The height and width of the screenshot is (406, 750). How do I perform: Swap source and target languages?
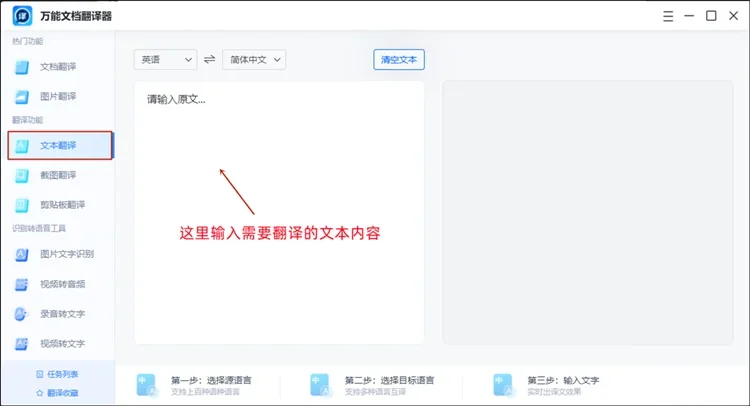(210, 59)
